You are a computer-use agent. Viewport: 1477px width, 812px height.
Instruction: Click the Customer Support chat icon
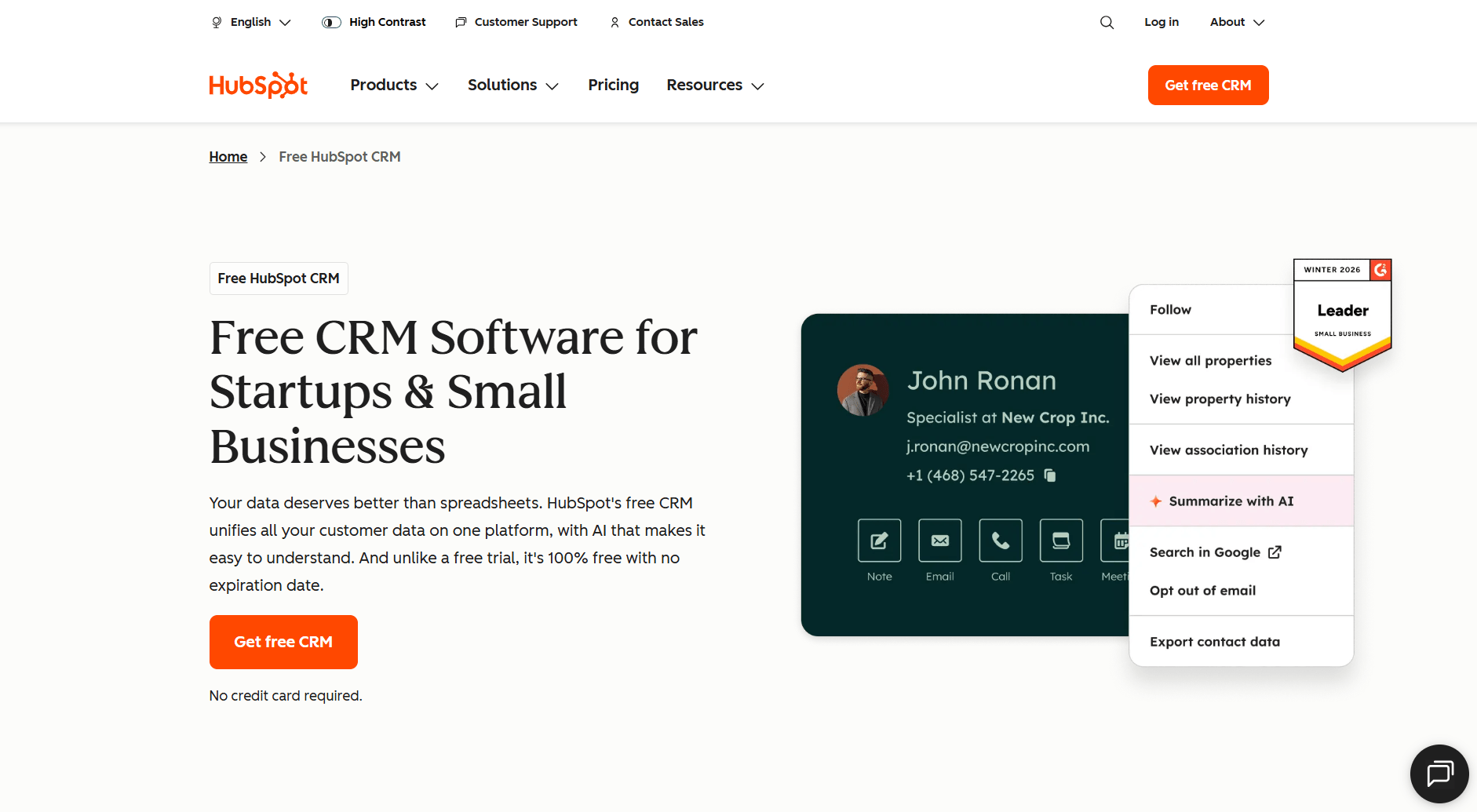click(x=461, y=23)
